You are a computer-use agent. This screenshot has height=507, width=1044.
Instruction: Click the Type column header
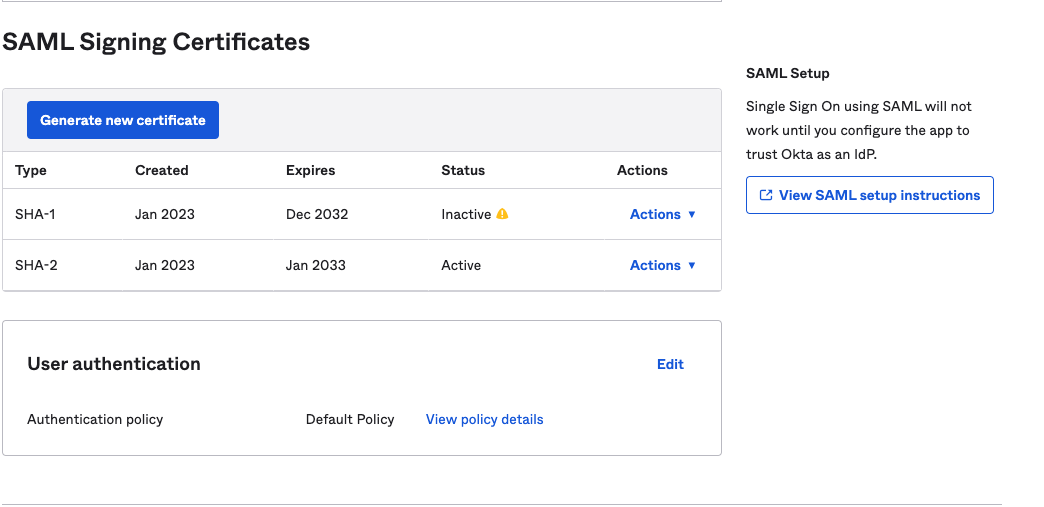pyautogui.click(x=31, y=170)
